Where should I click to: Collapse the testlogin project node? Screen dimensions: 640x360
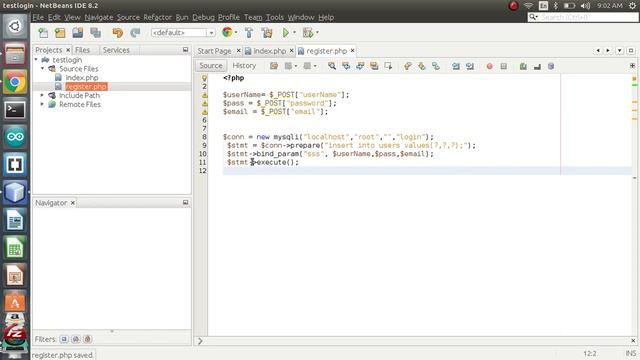click(x=36, y=60)
